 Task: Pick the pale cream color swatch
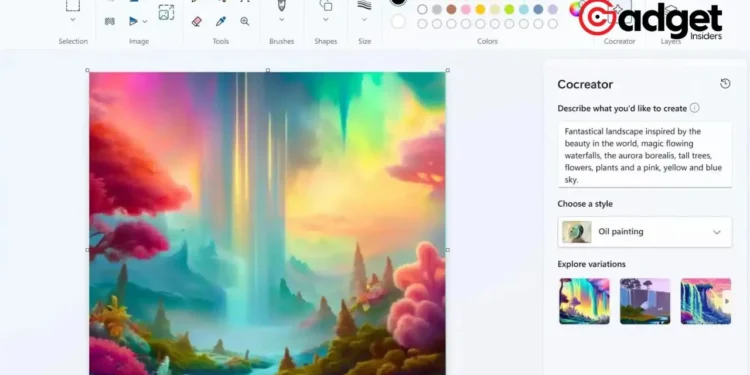pyautogui.click(x=495, y=10)
